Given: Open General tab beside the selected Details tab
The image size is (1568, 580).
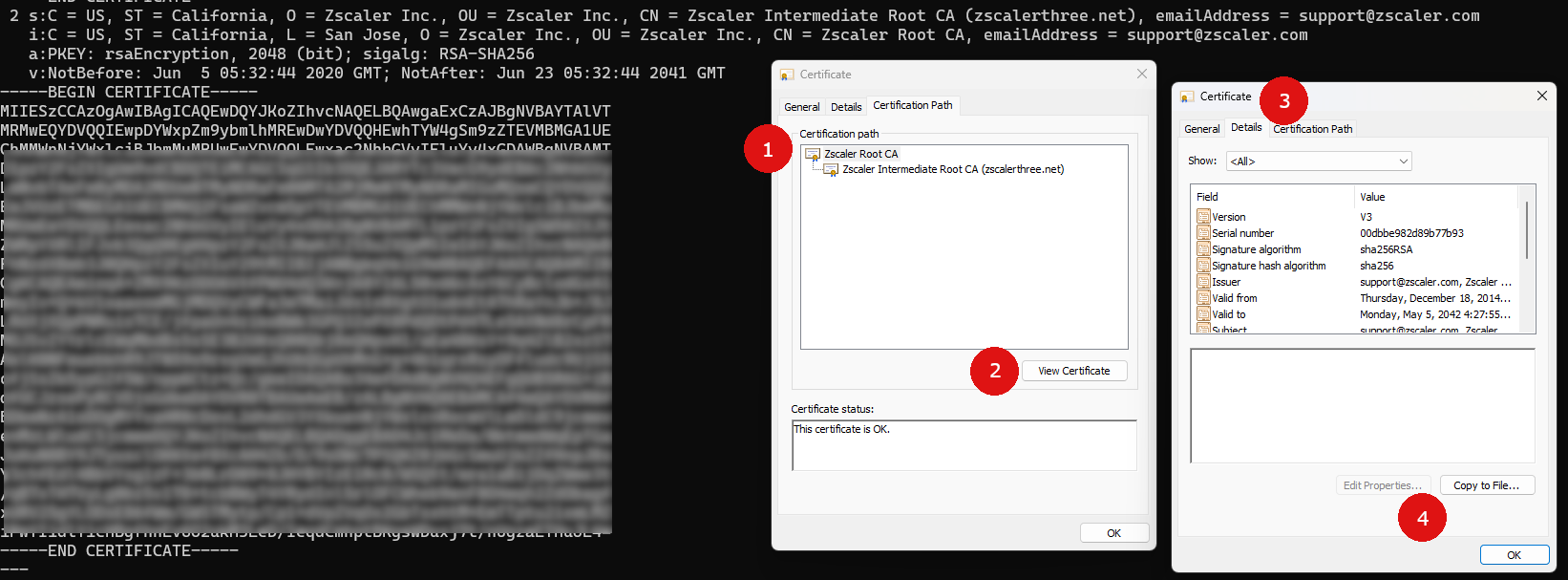Looking at the screenshot, I should pos(1201,129).
